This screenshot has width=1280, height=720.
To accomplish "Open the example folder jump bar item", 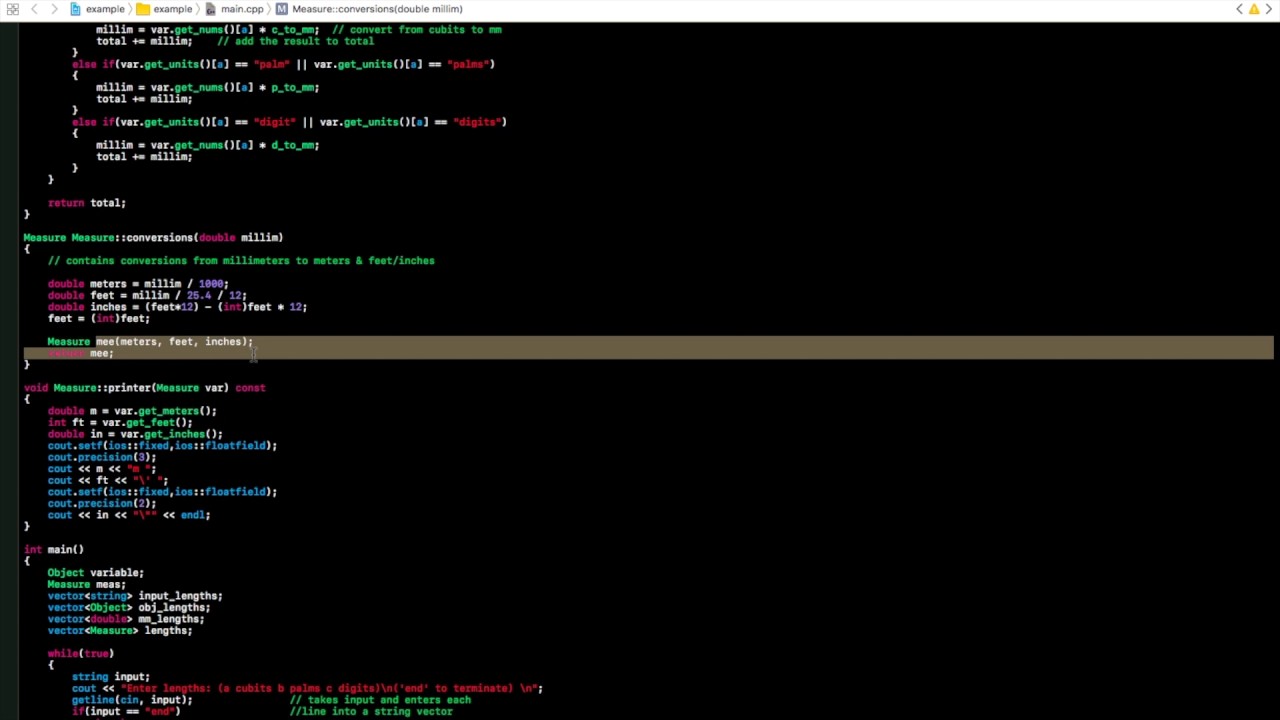I will click(164, 9).
